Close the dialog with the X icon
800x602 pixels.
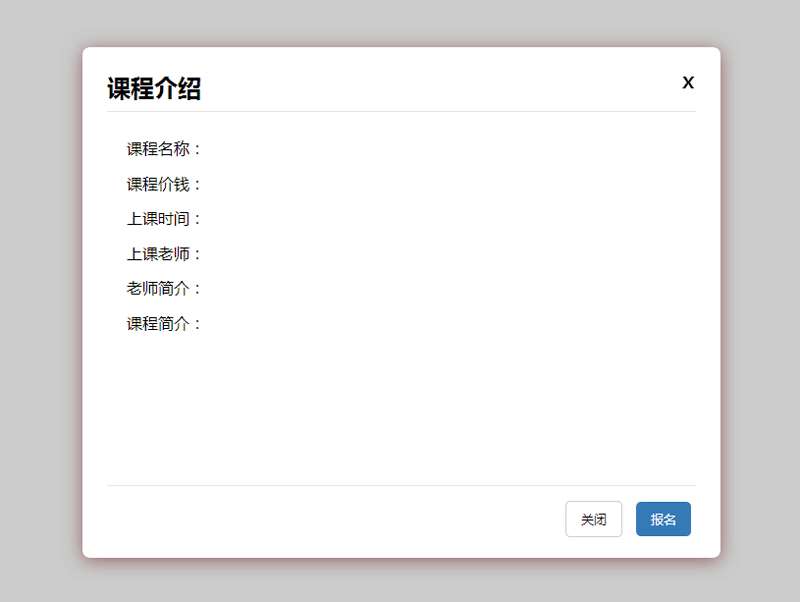click(x=688, y=83)
